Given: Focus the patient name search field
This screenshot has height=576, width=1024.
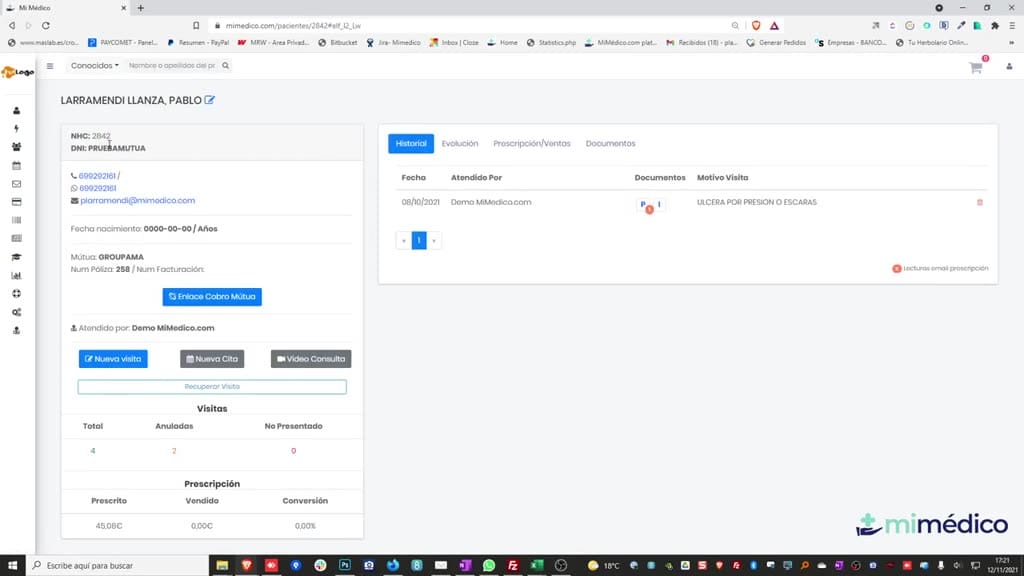Looking at the screenshot, I should click(x=172, y=66).
